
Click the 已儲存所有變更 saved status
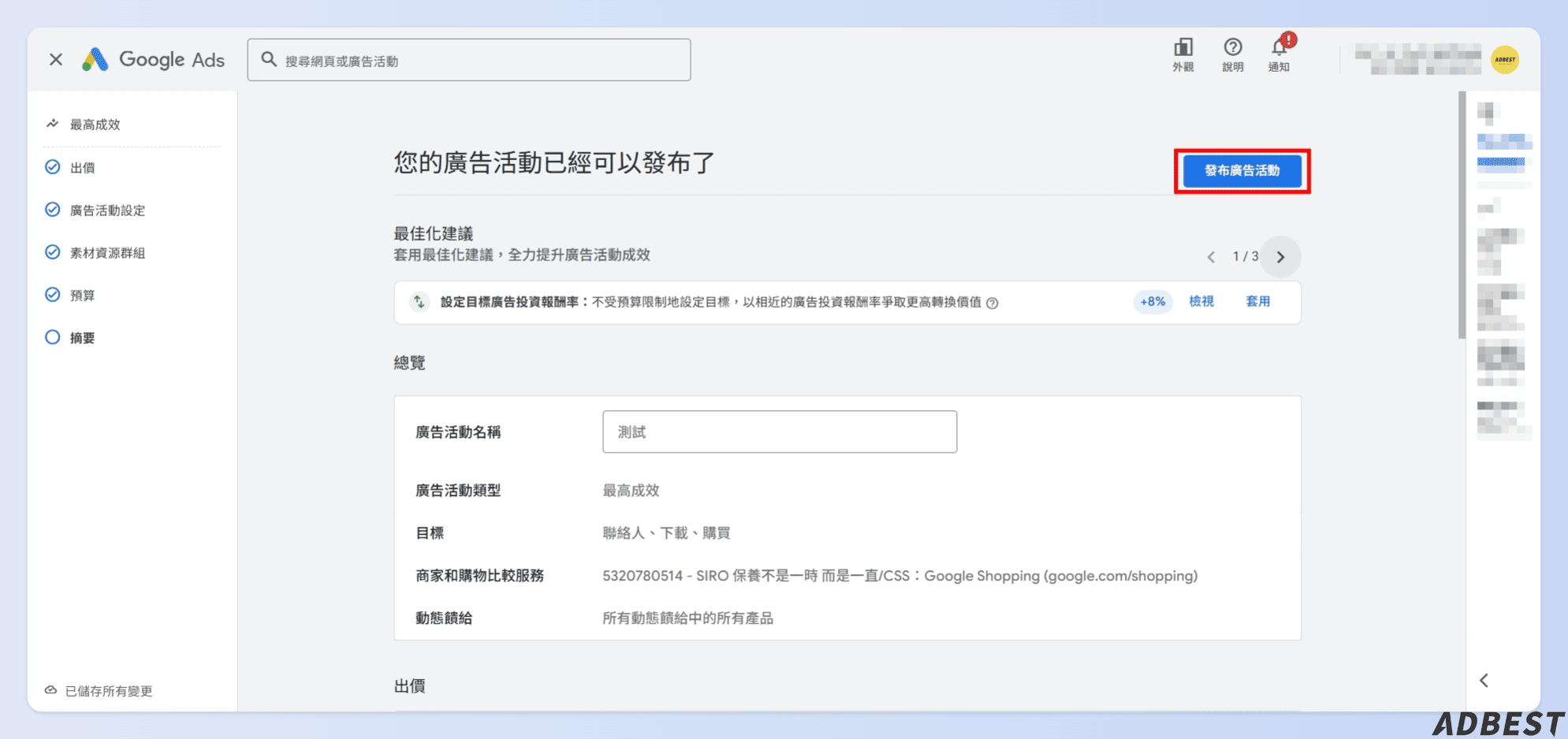click(x=109, y=691)
